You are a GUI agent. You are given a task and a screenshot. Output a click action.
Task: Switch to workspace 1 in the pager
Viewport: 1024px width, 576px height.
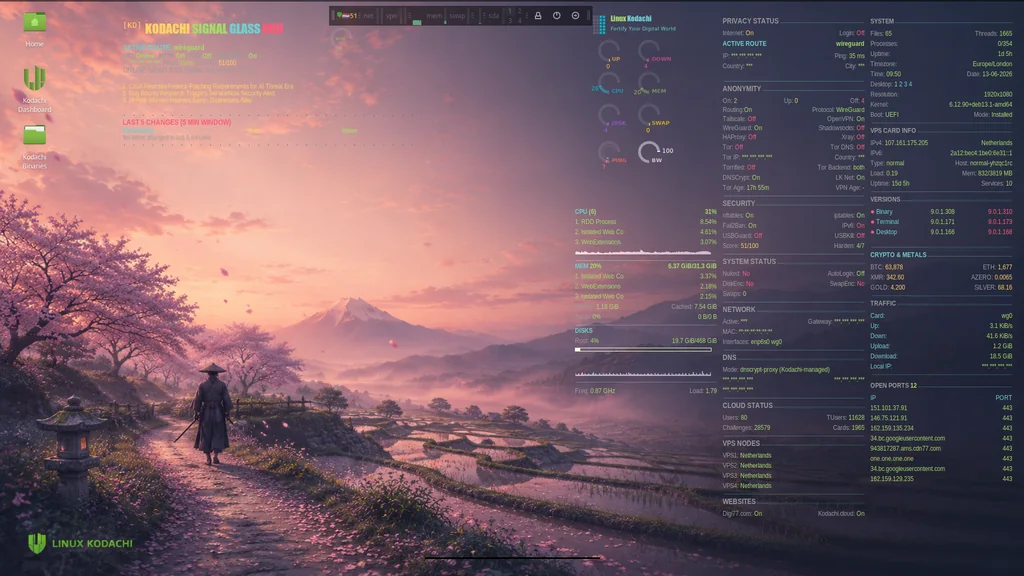point(510,11)
